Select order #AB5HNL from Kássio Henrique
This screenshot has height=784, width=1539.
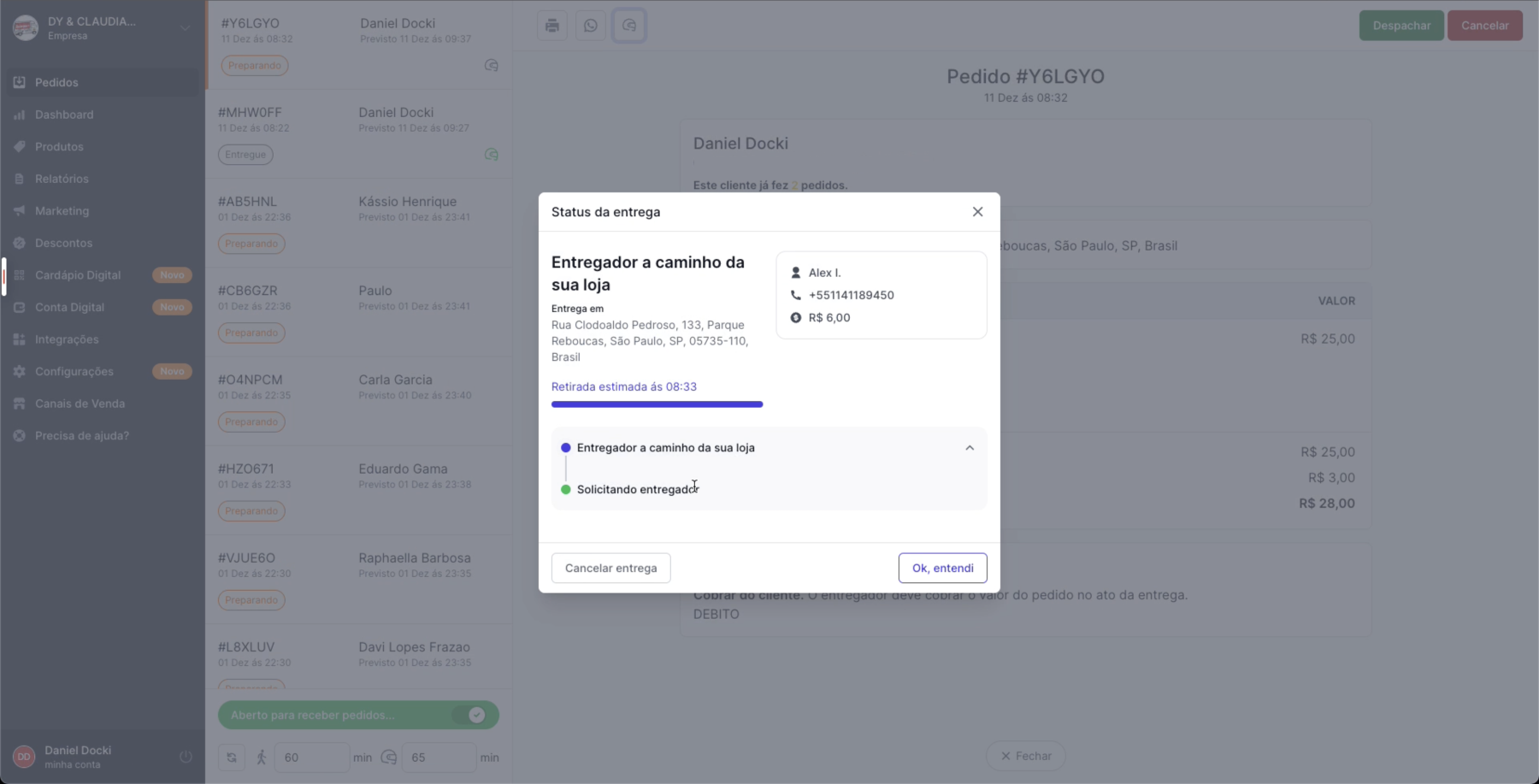(358, 222)
